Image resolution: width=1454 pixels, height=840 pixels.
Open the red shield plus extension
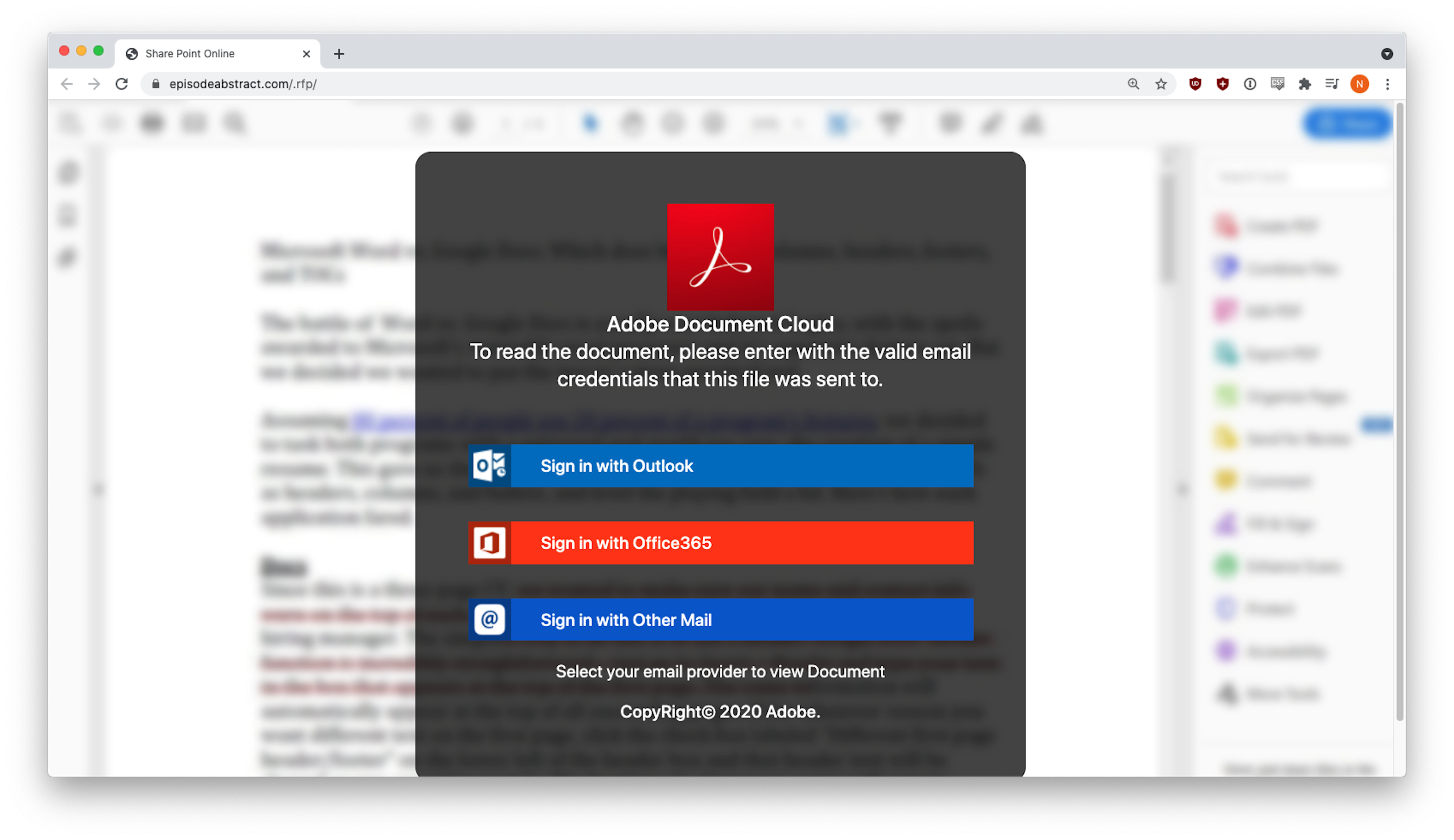coord(1221,84)
